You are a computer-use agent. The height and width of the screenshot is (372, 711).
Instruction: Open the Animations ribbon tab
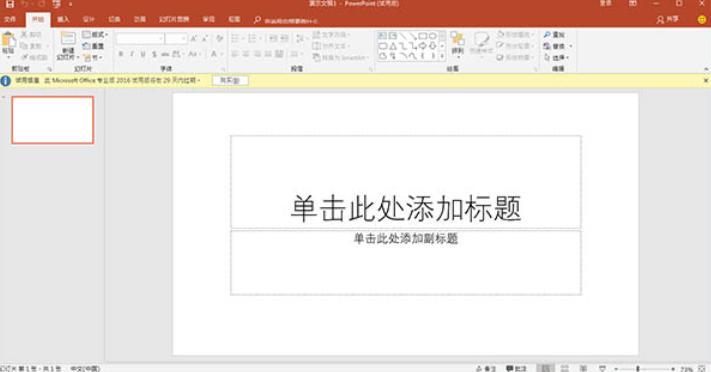coord(140,20)
